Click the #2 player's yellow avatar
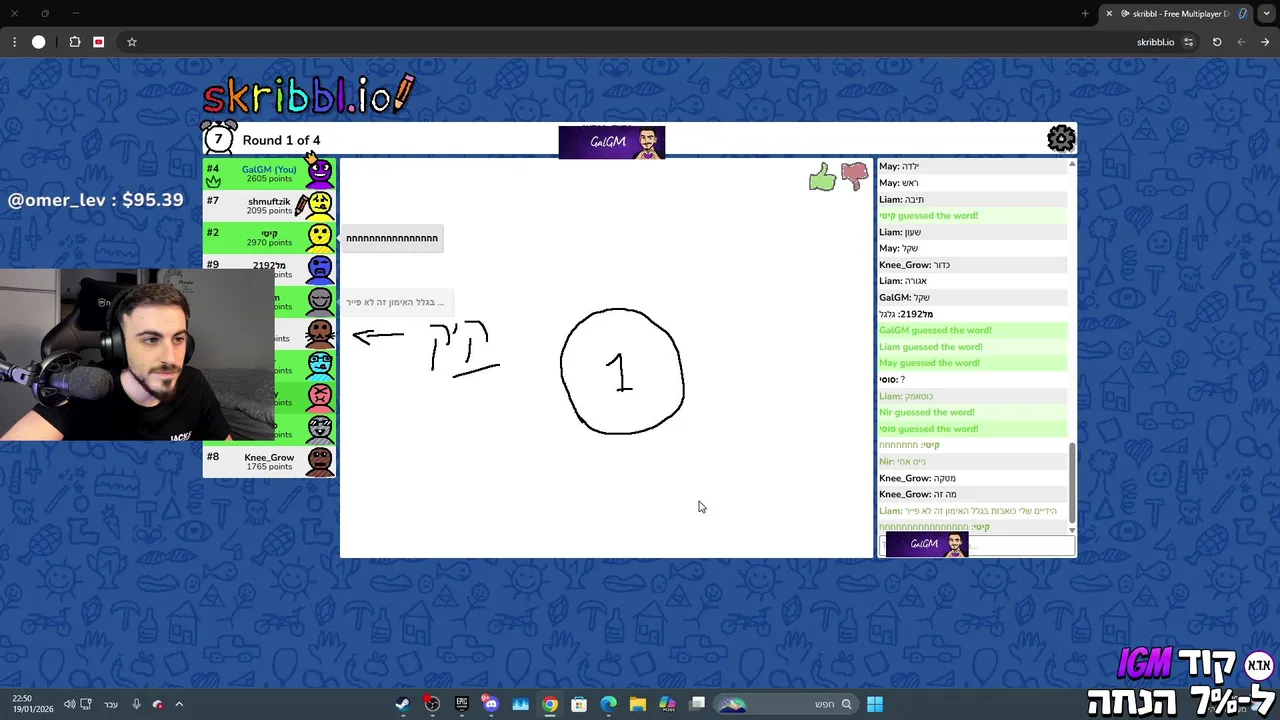This screenshot has width=1280, height=720. pos(320,237)
